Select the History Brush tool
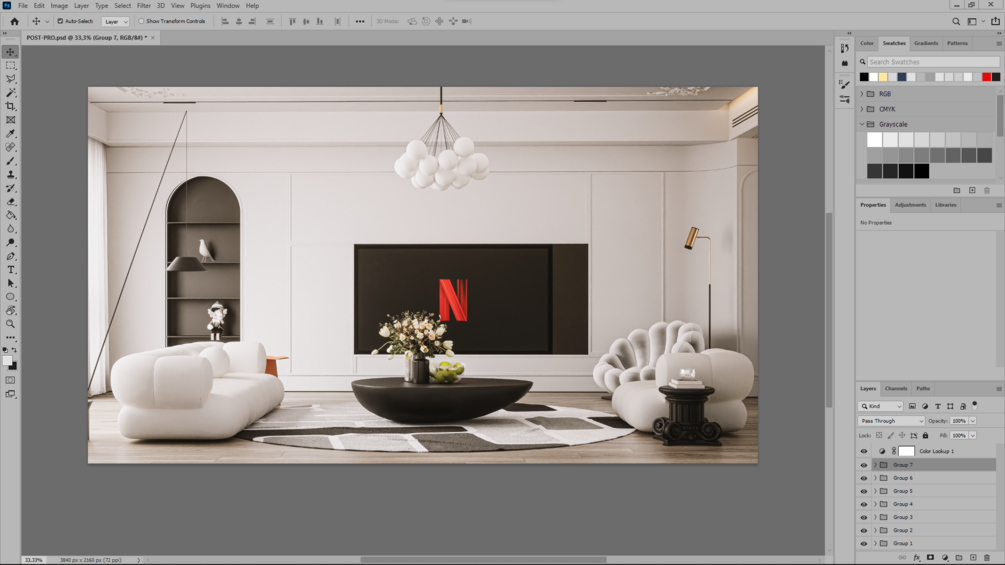The image size is (1005, 565). pyautogui.click(x=10, y=188)
